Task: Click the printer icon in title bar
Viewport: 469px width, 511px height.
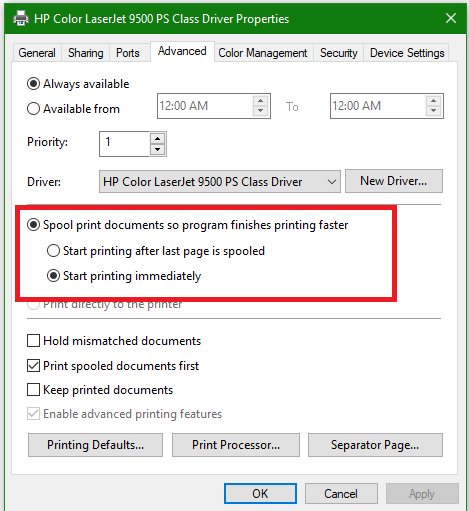Action: click(x=21, y=18)
